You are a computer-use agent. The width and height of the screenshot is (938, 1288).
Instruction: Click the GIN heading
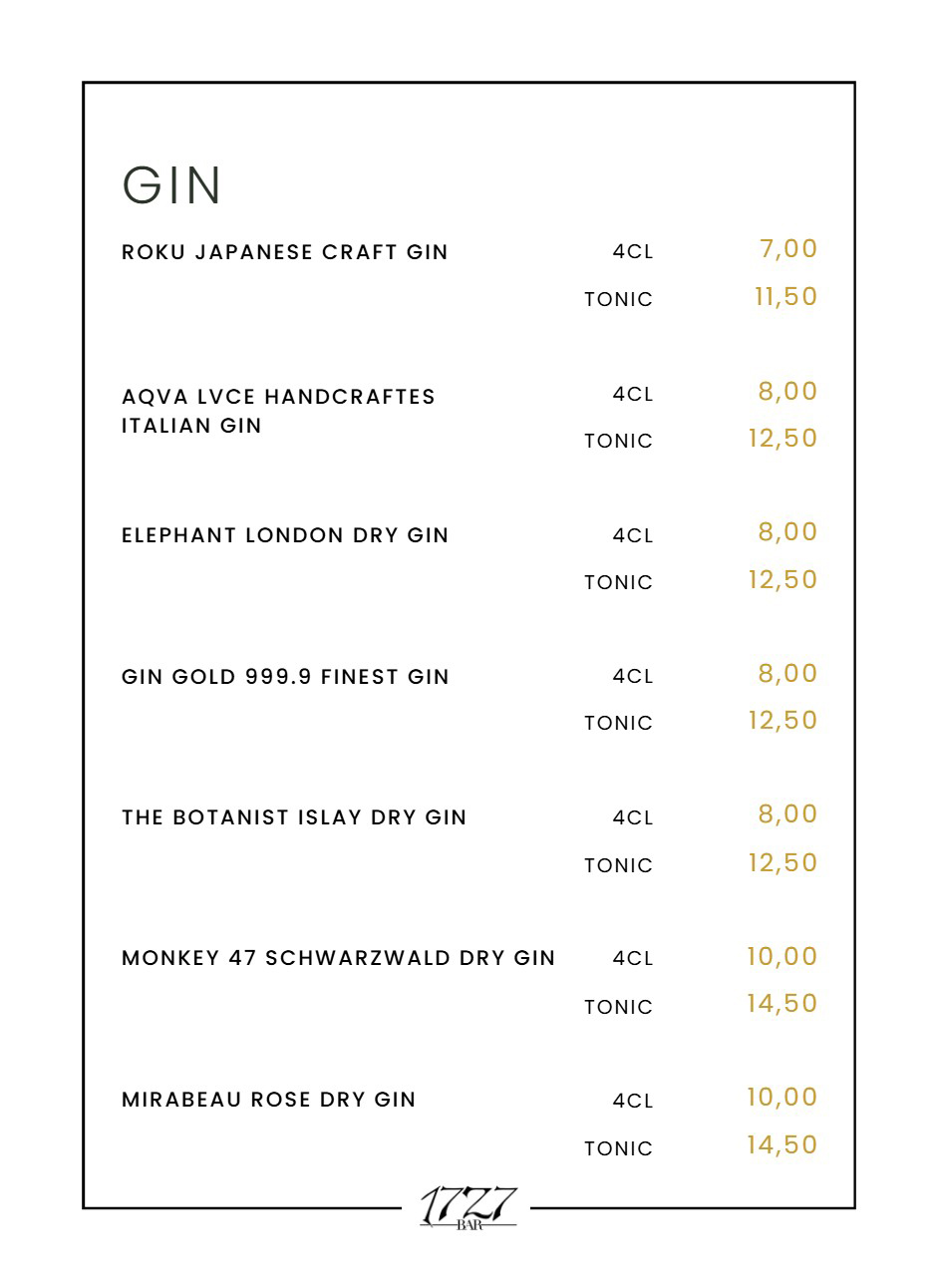[171, 185]
